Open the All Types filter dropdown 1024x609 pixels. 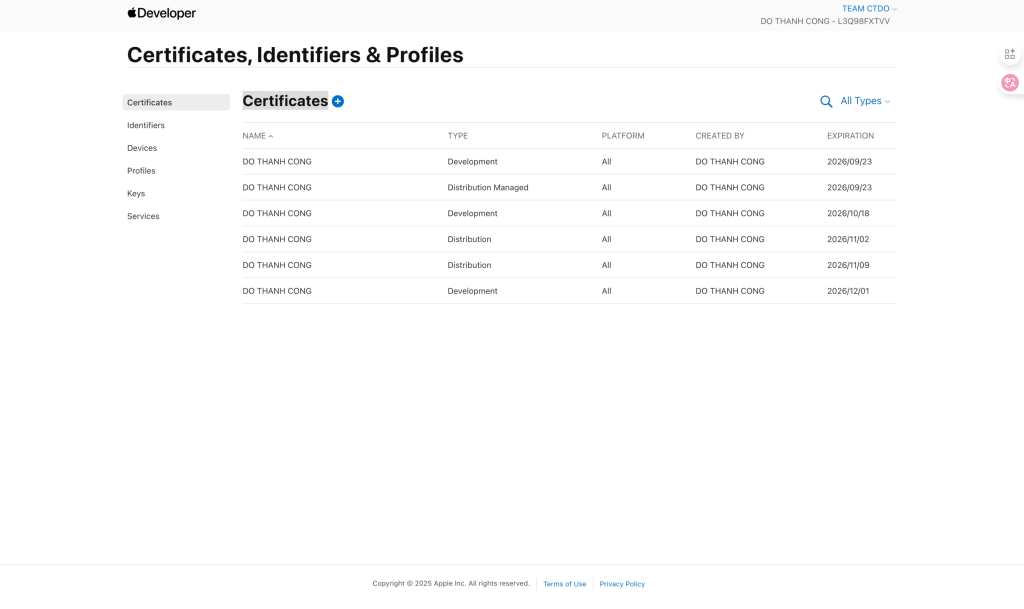[864, 101]
